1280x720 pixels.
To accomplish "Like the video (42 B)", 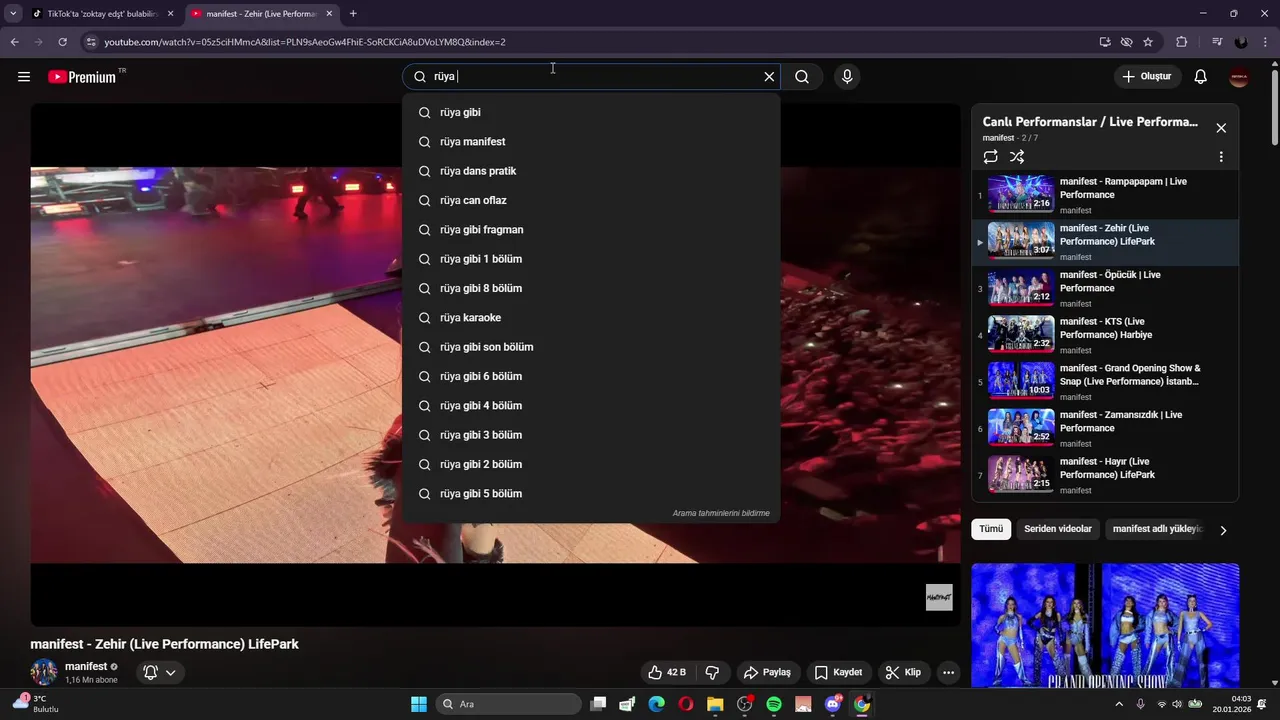I will (x=667, y=672).
